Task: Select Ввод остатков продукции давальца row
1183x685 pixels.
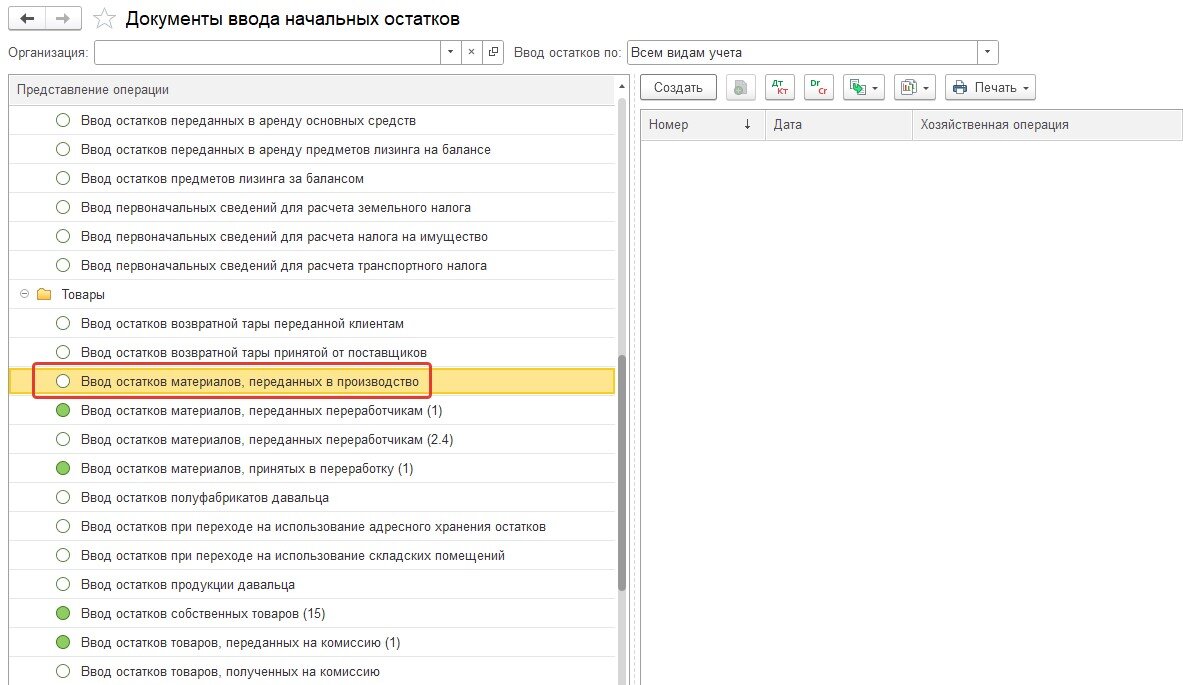Action: [312, 585]
